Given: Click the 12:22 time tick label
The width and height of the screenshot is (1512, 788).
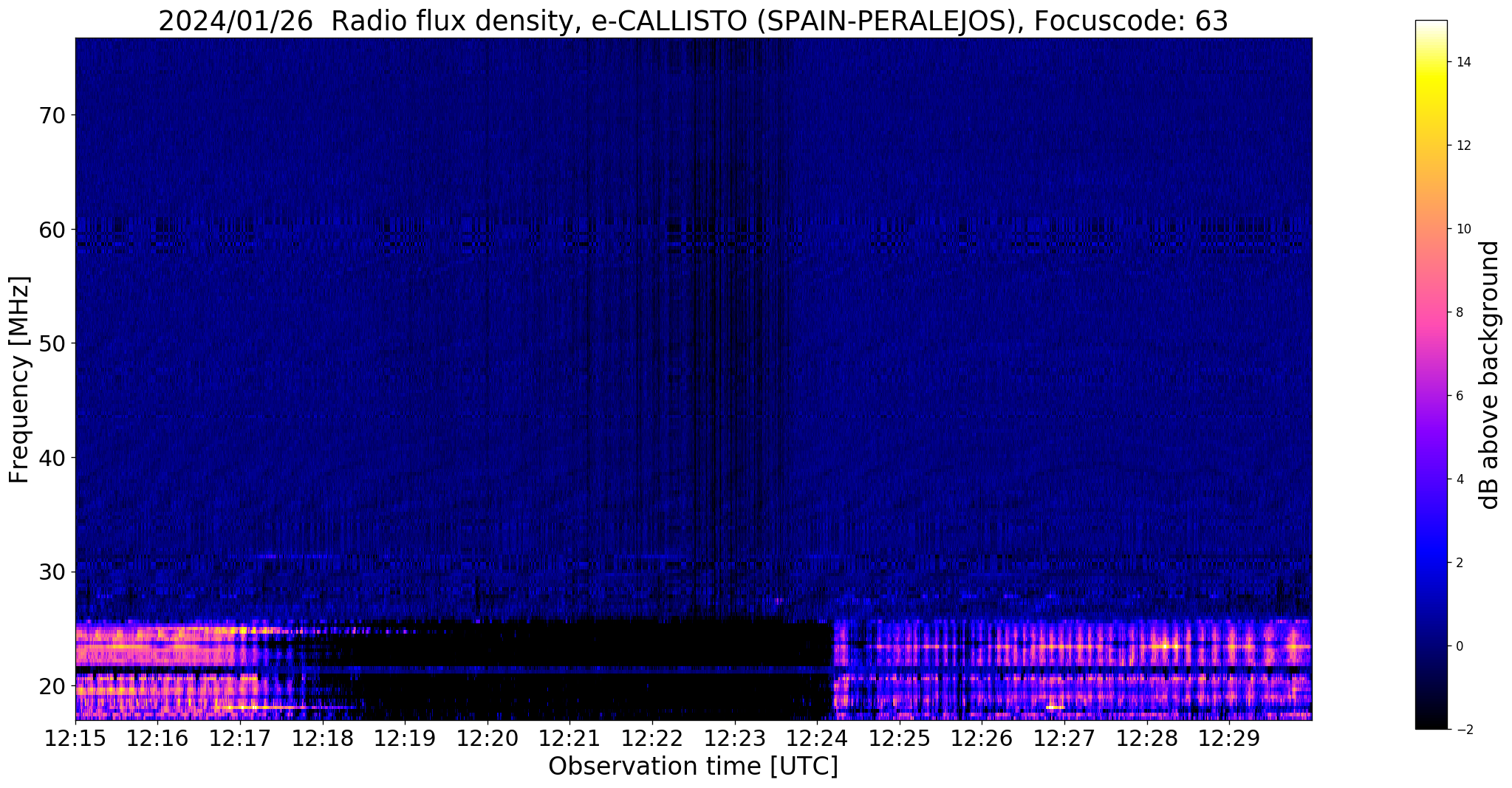Looking at the screenshot, I should click(651, 738).
